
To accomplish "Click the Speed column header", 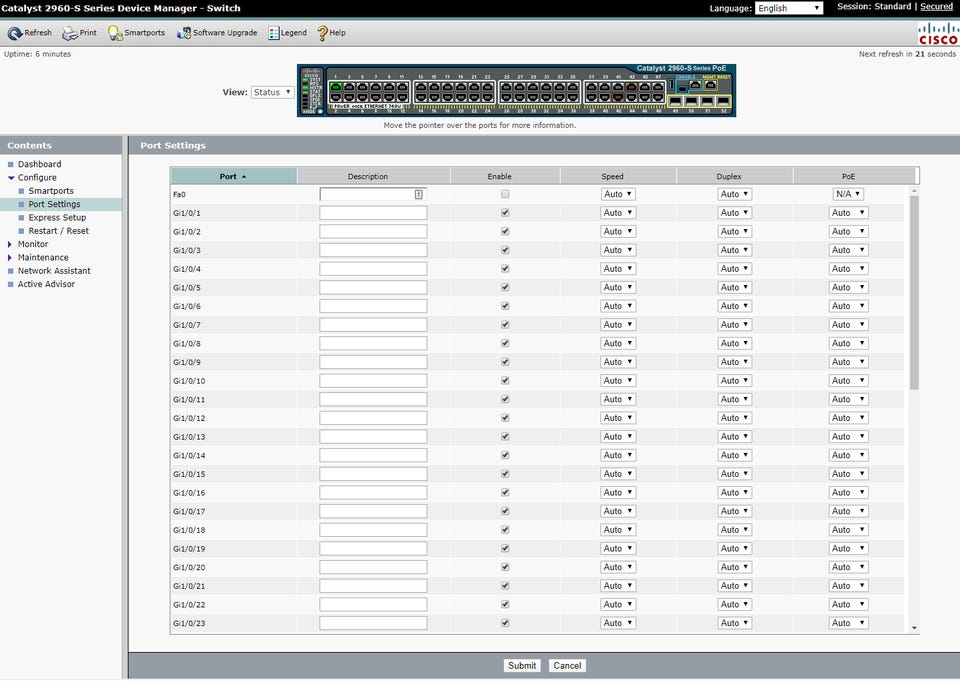I will pyautogui.click(x=618, y=176).
